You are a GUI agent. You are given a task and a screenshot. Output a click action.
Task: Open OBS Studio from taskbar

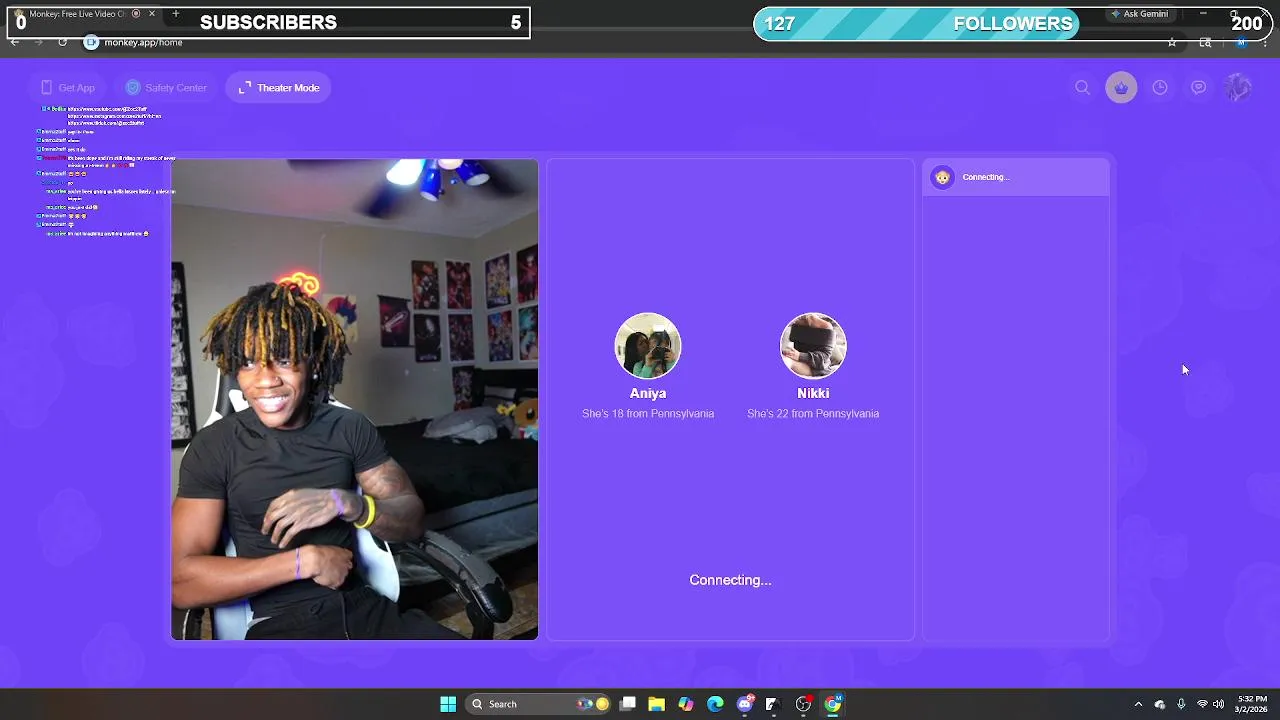point(803,704)
